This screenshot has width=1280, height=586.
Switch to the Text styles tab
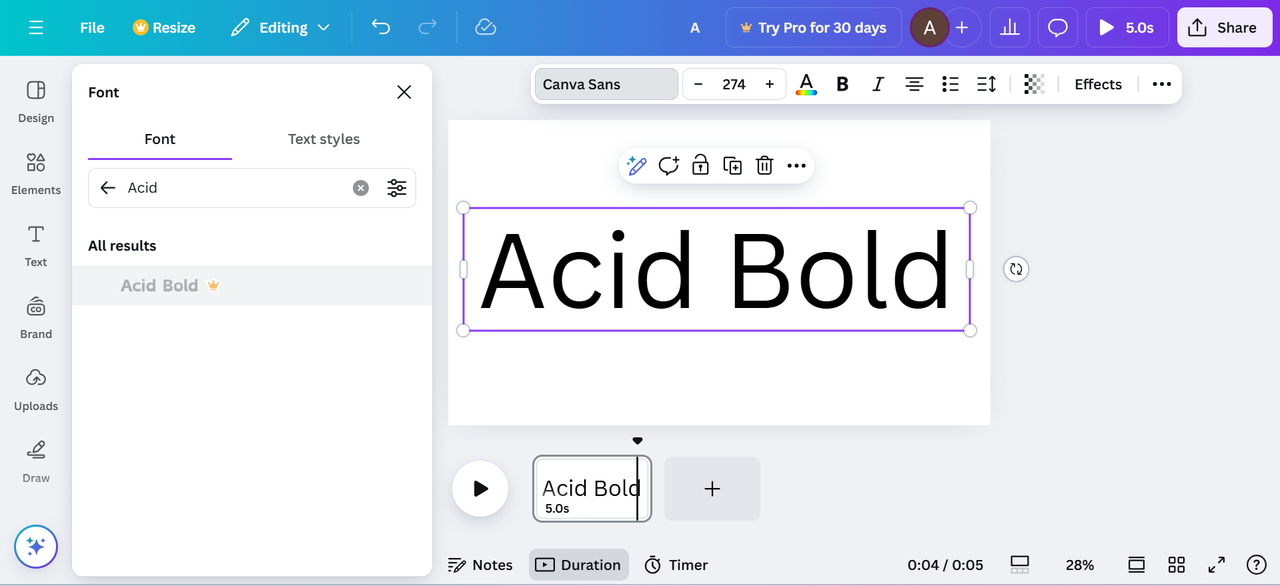tap(324, 139)
